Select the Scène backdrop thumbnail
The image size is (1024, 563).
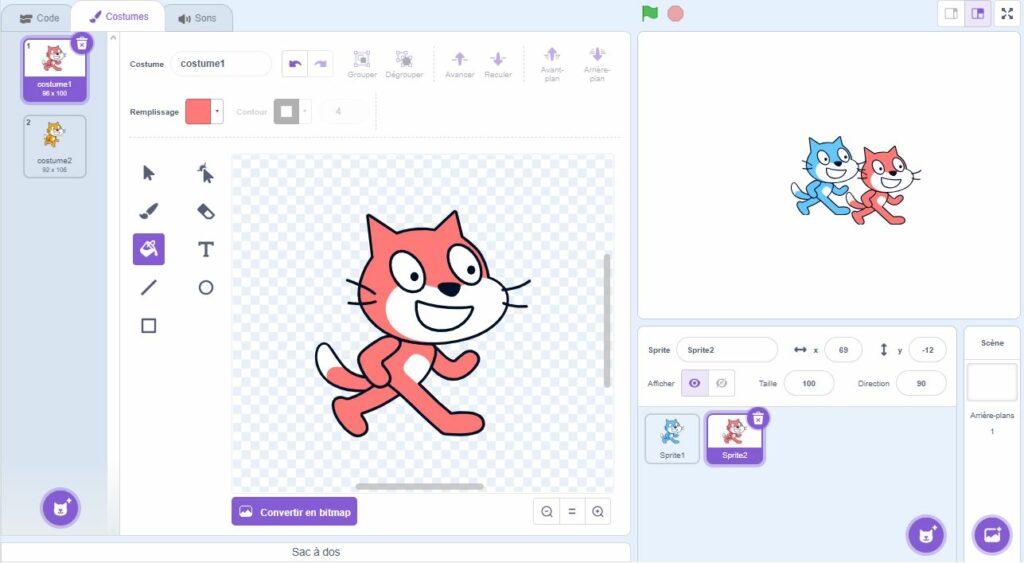991,382
